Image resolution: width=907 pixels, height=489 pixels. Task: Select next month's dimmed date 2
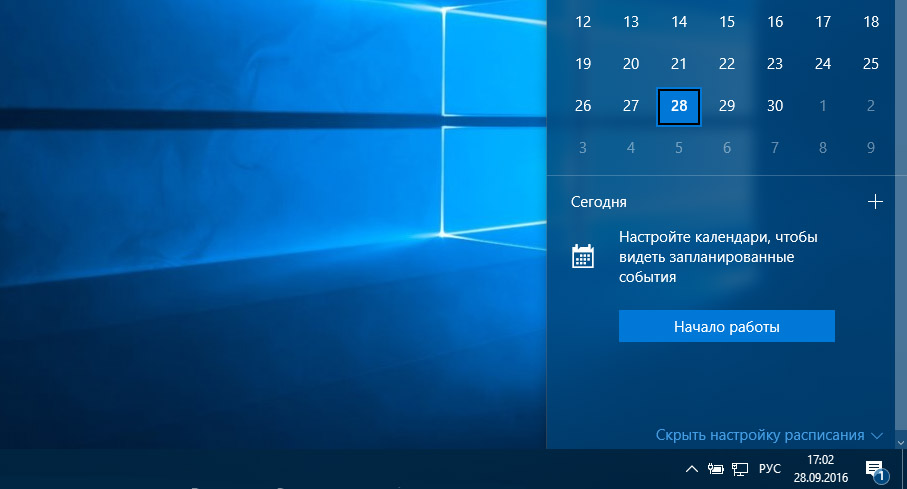click(871, 106)
